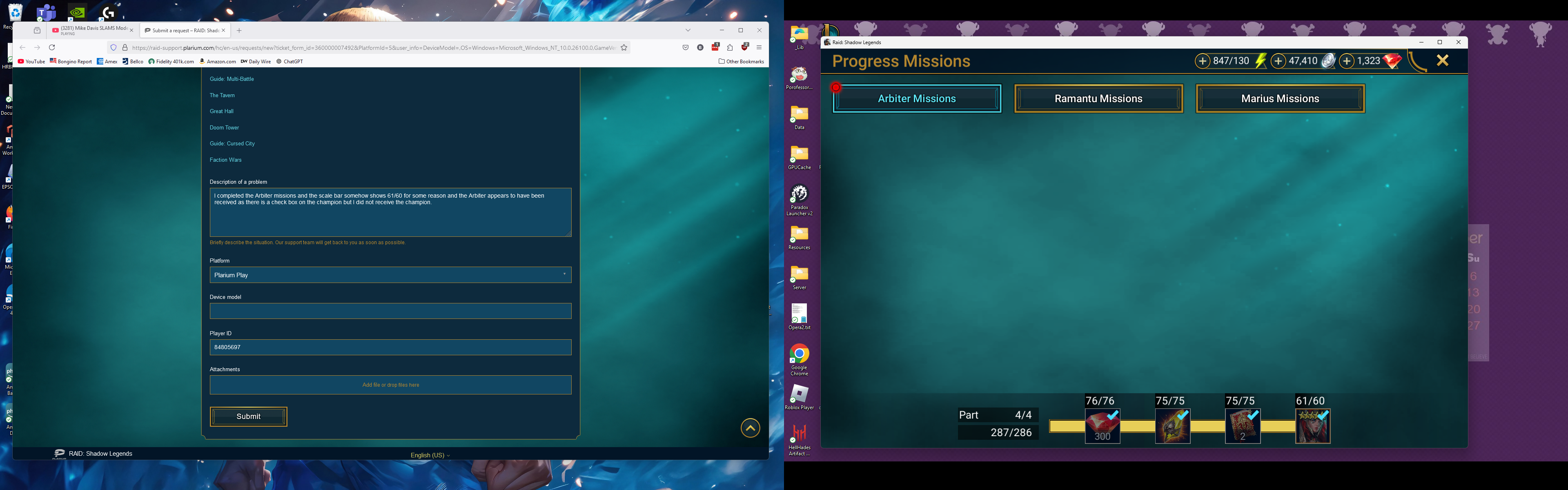Select the 300 gems reward at 76/76
Screen dimensions: 1568x490
pyautogui.click(x=1102, y=425)
